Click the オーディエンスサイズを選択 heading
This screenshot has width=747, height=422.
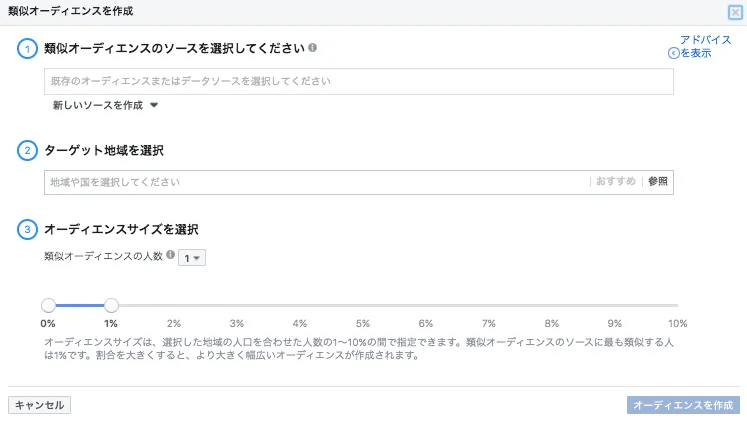pyautogui.click(x=121, y=230)
